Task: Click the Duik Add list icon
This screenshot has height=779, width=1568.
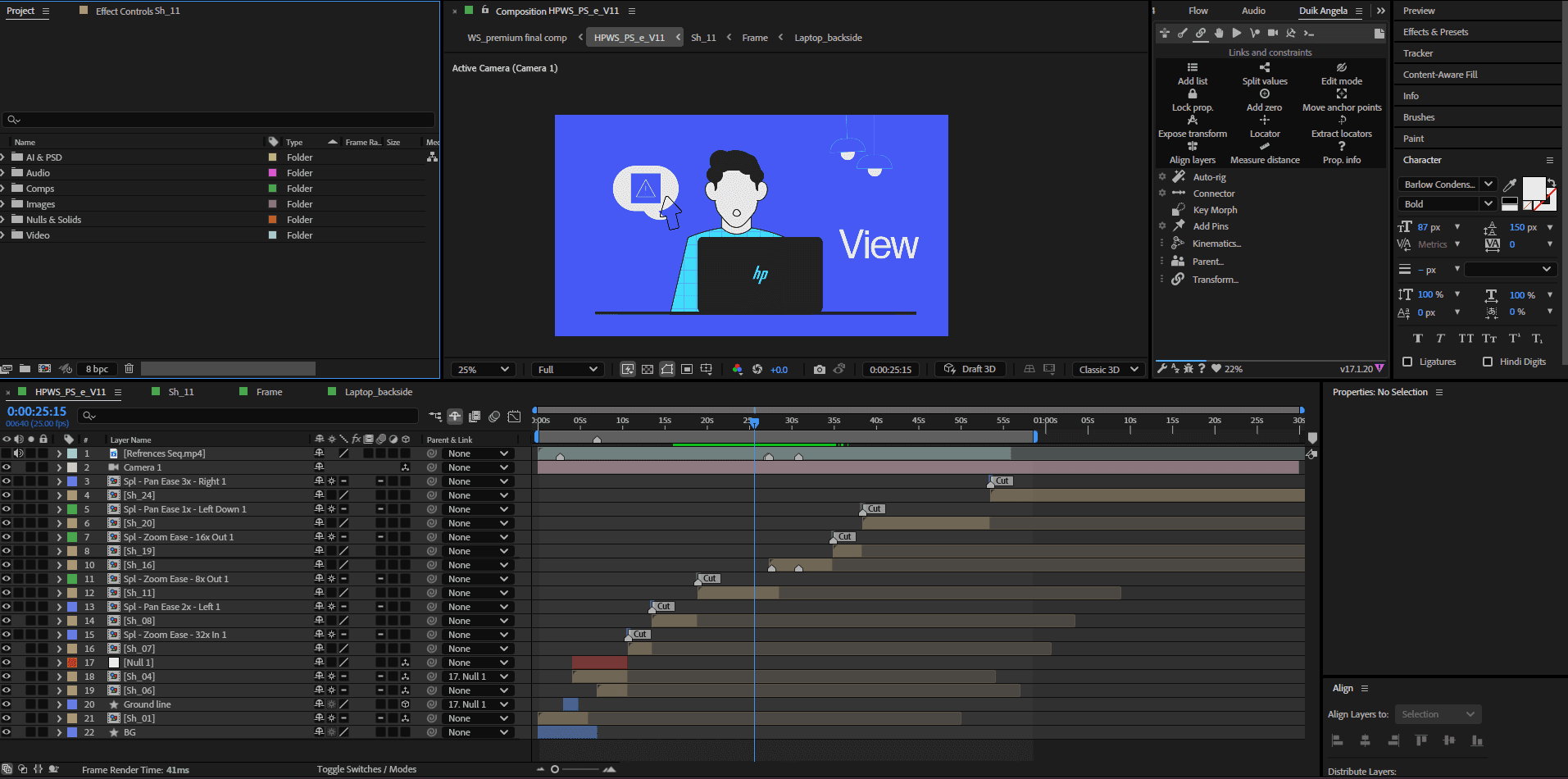Action: click(1193, 67)
